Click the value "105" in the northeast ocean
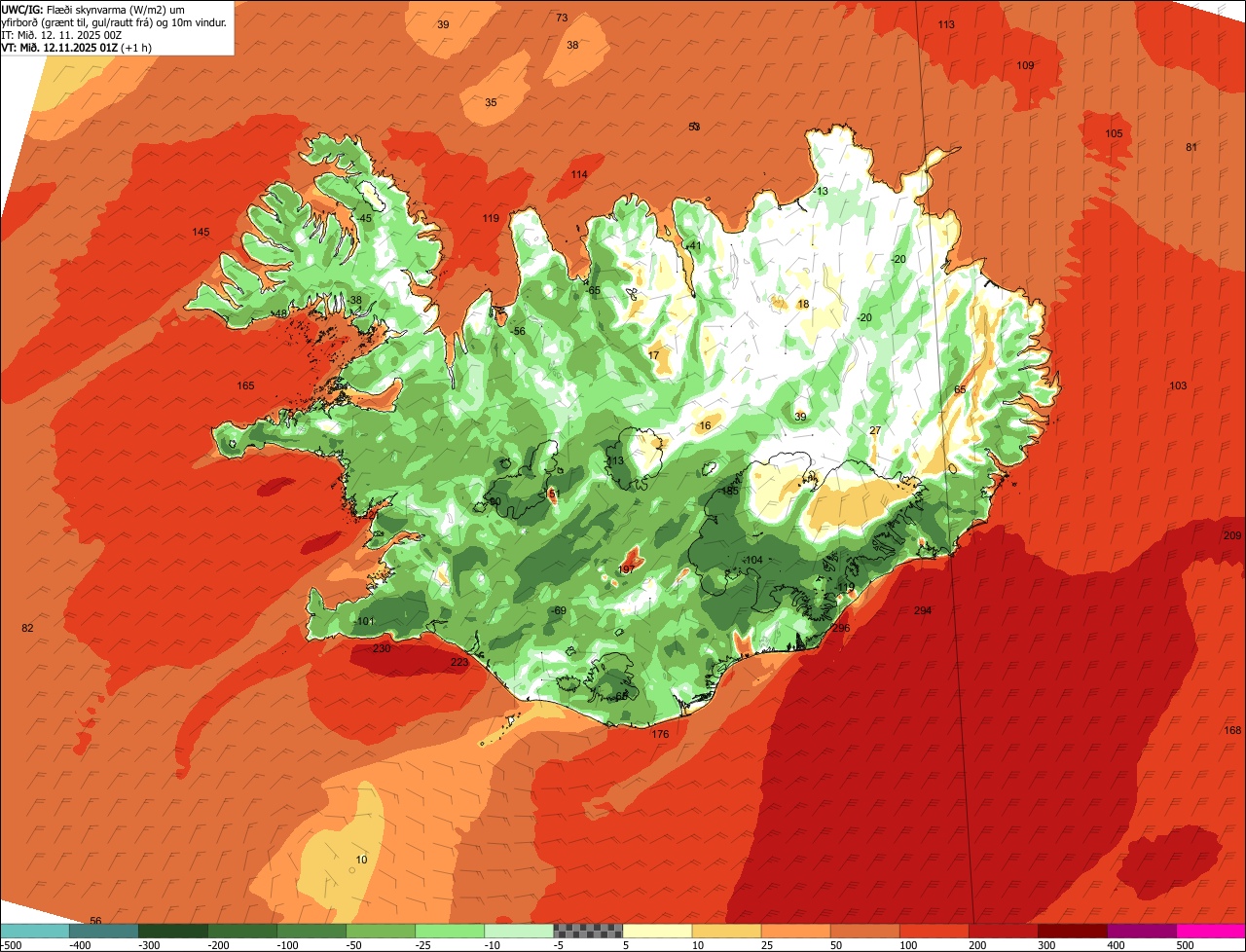1246x952 pixels. coord(1114,133)
